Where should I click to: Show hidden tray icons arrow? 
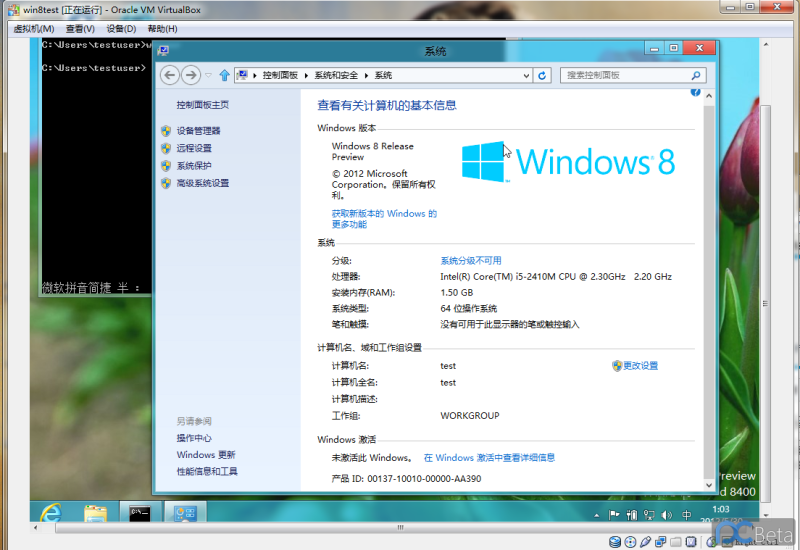596,516
